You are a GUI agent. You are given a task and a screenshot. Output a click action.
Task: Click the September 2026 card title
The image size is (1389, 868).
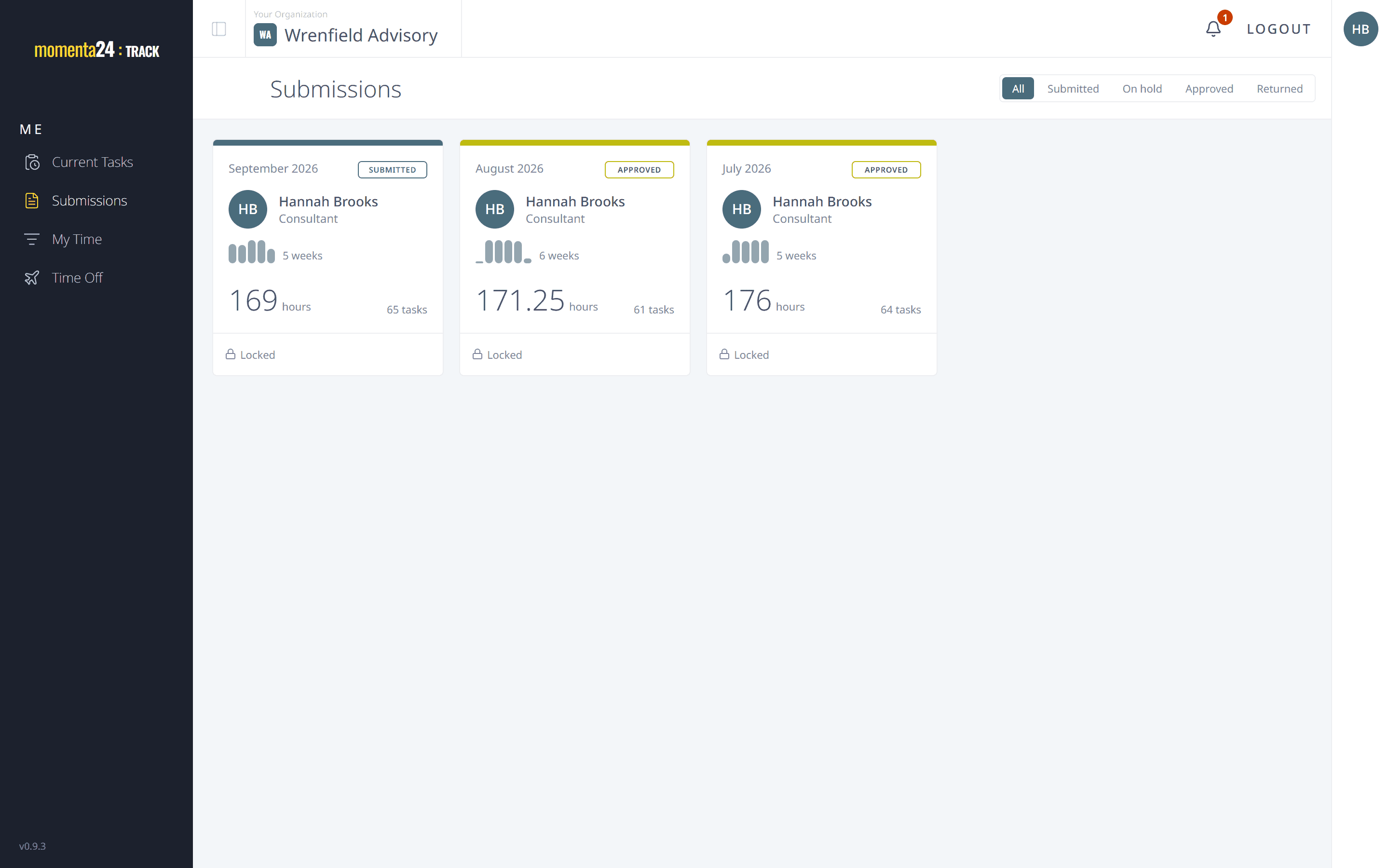click(x=272, y=169)
